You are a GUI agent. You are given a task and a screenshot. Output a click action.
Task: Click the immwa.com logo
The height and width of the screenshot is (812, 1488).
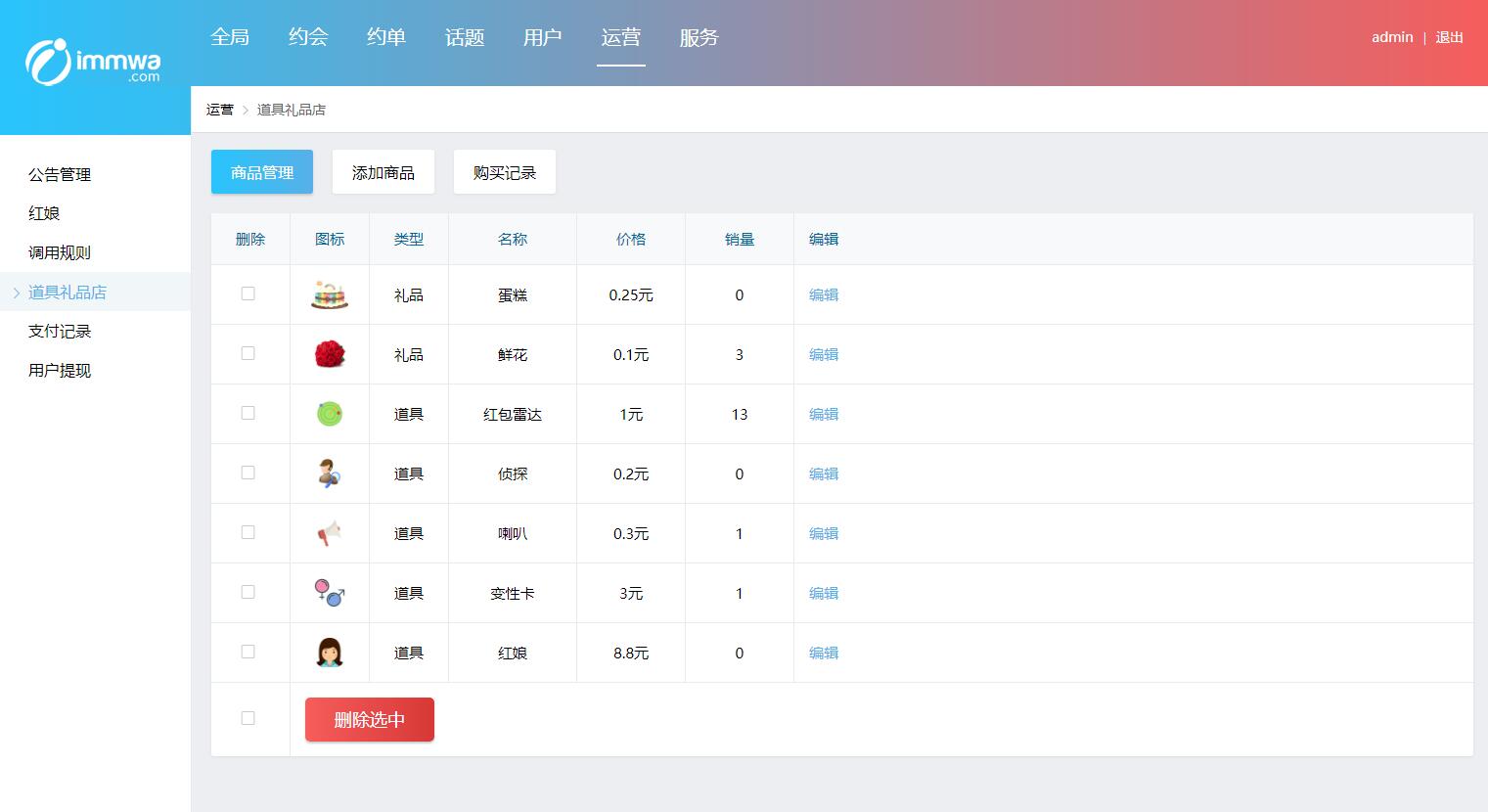94,61
